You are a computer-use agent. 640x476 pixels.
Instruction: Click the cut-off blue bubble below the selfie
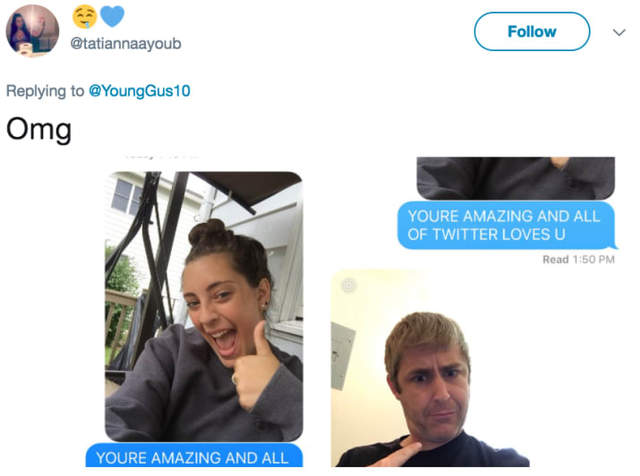coord(194,457)
